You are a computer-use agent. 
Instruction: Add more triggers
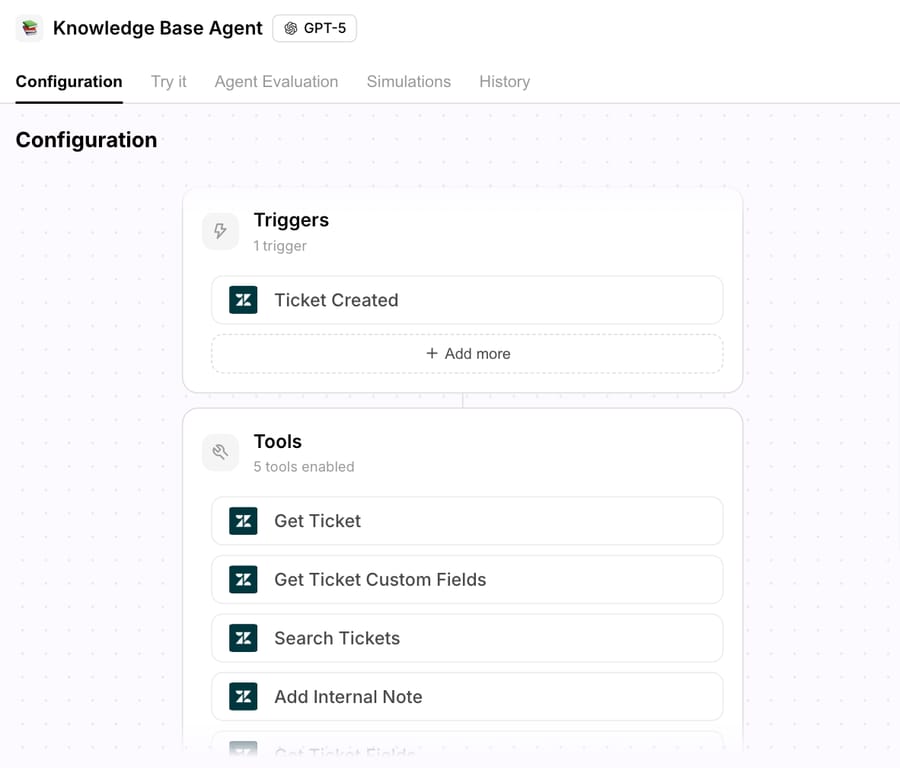point(467,354)
